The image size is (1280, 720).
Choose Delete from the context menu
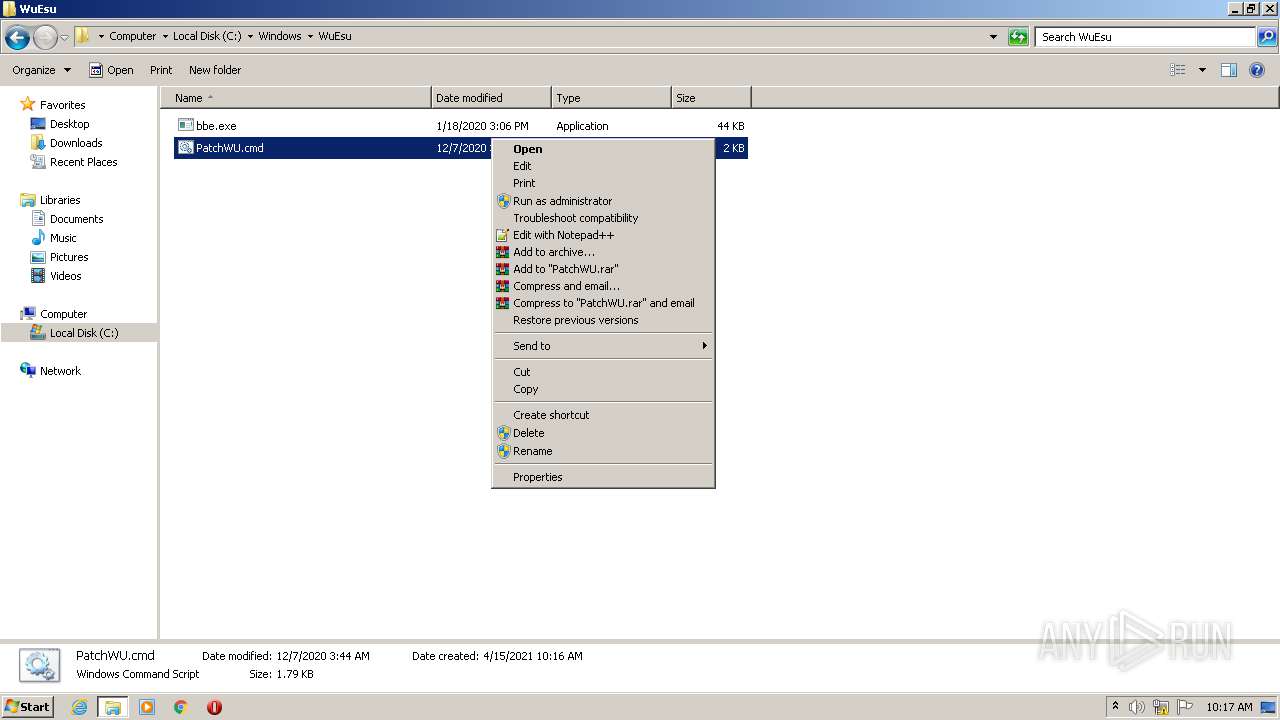603,433
